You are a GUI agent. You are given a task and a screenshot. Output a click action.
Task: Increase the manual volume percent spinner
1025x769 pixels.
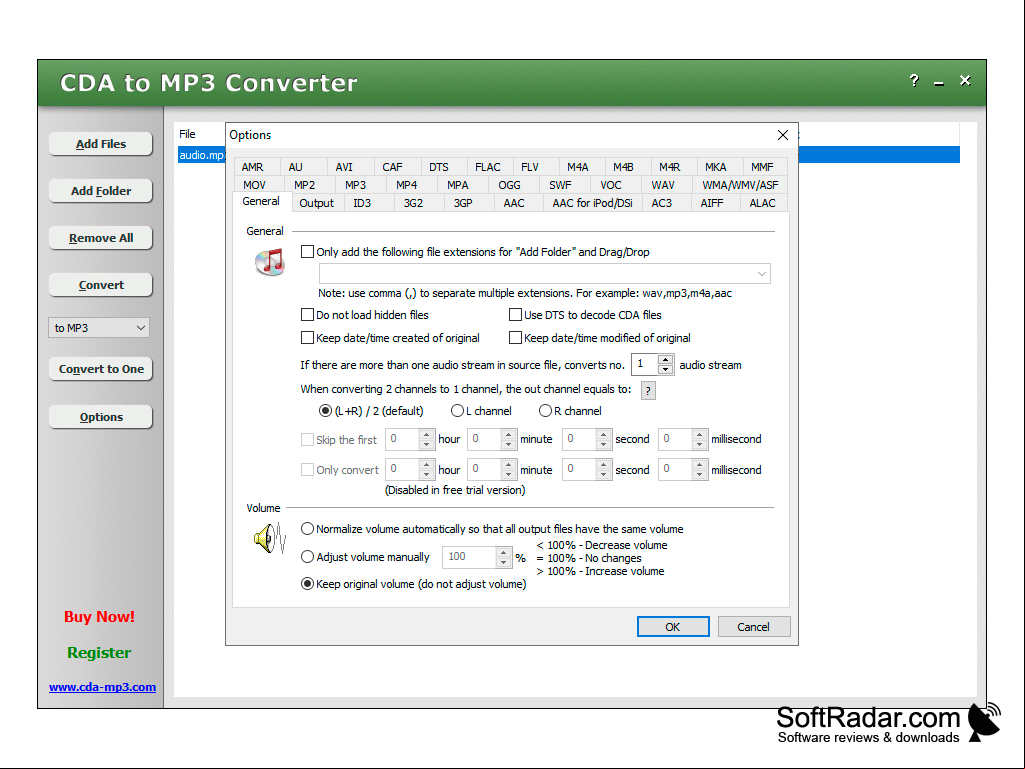(x=503, y=552)
